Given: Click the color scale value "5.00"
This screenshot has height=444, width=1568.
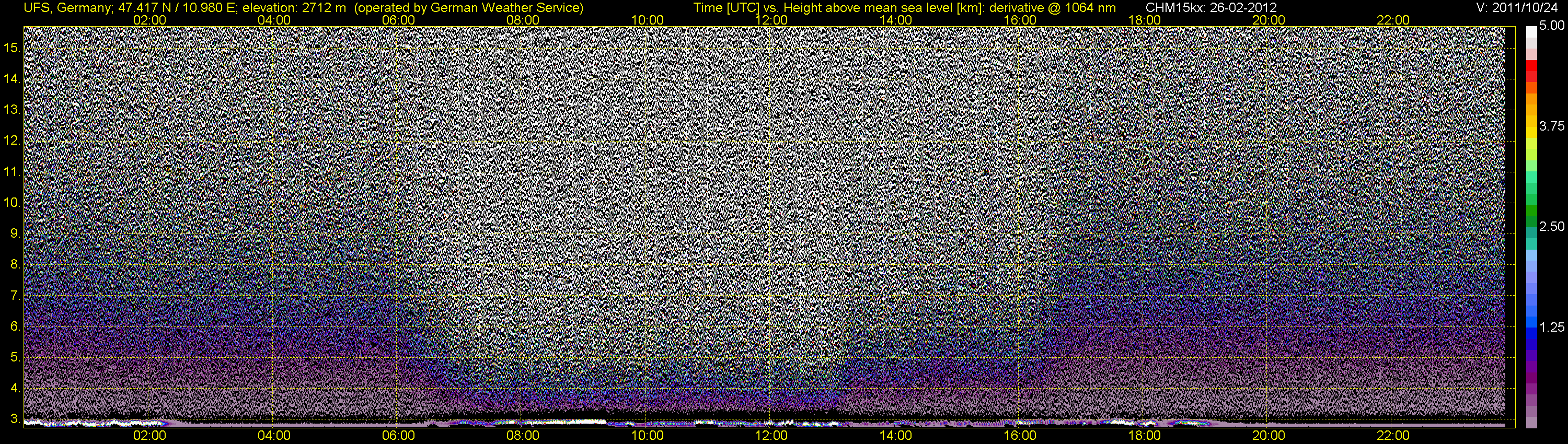Looking at the screenshot, I should click(1552, 26).
